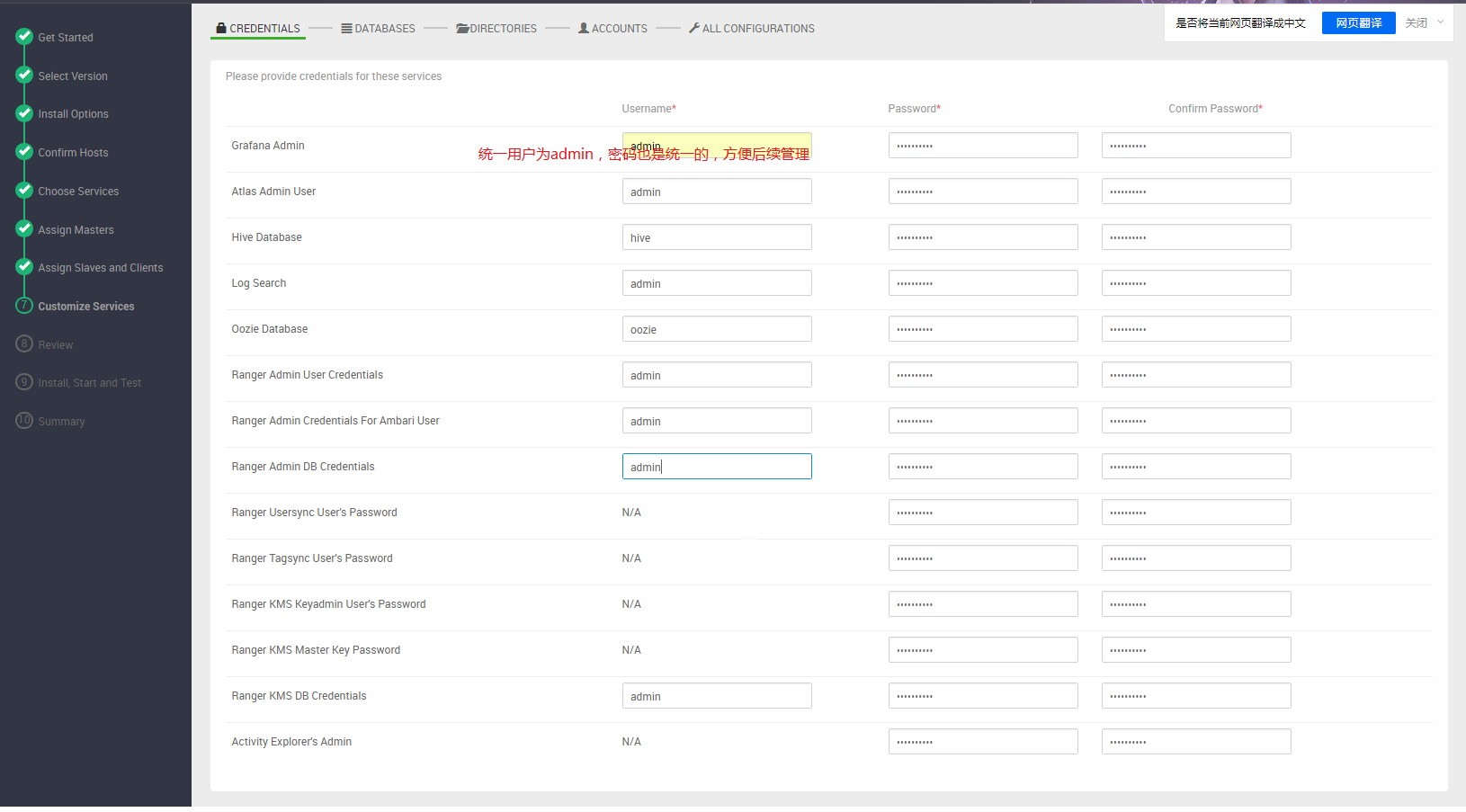This screenshot has height=812, width=1466.
Task: Go to Install Options step
Action: [73, 114]
